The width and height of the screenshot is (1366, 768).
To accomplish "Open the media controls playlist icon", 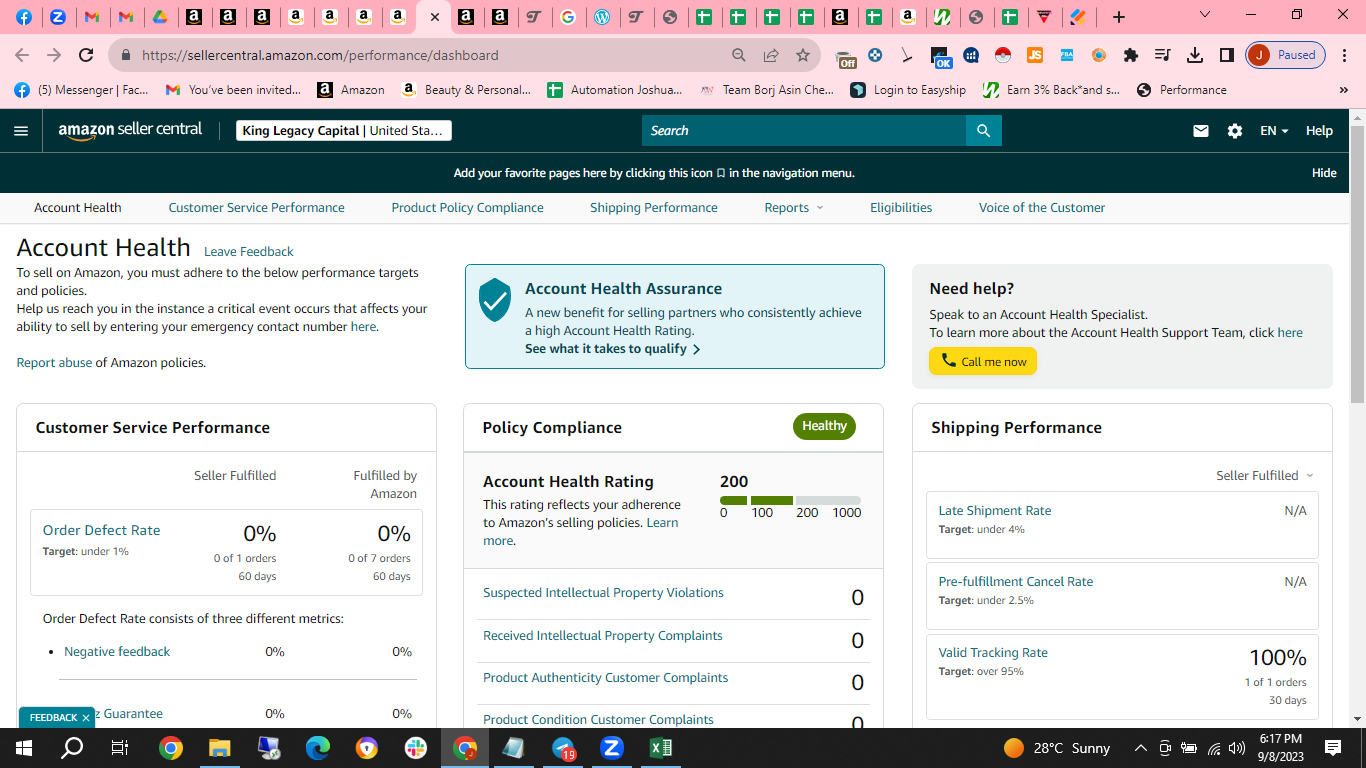I will [x=1163, y=55].
